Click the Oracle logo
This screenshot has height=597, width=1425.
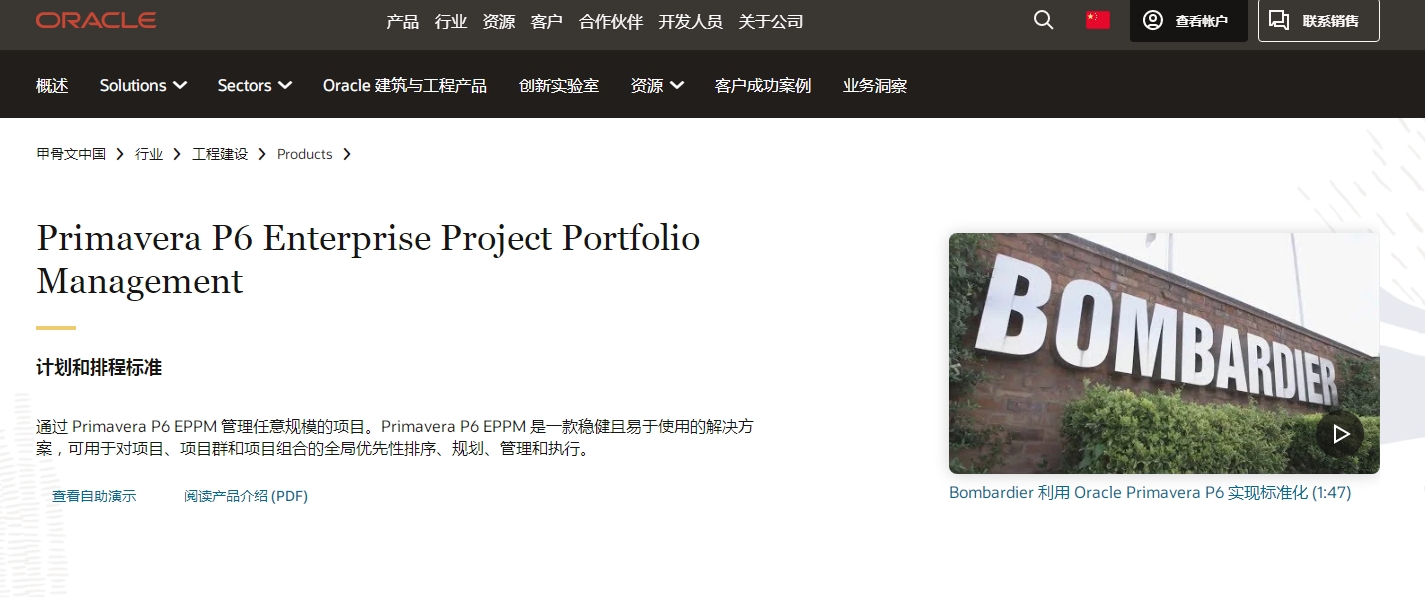click(x=96, y=21)
